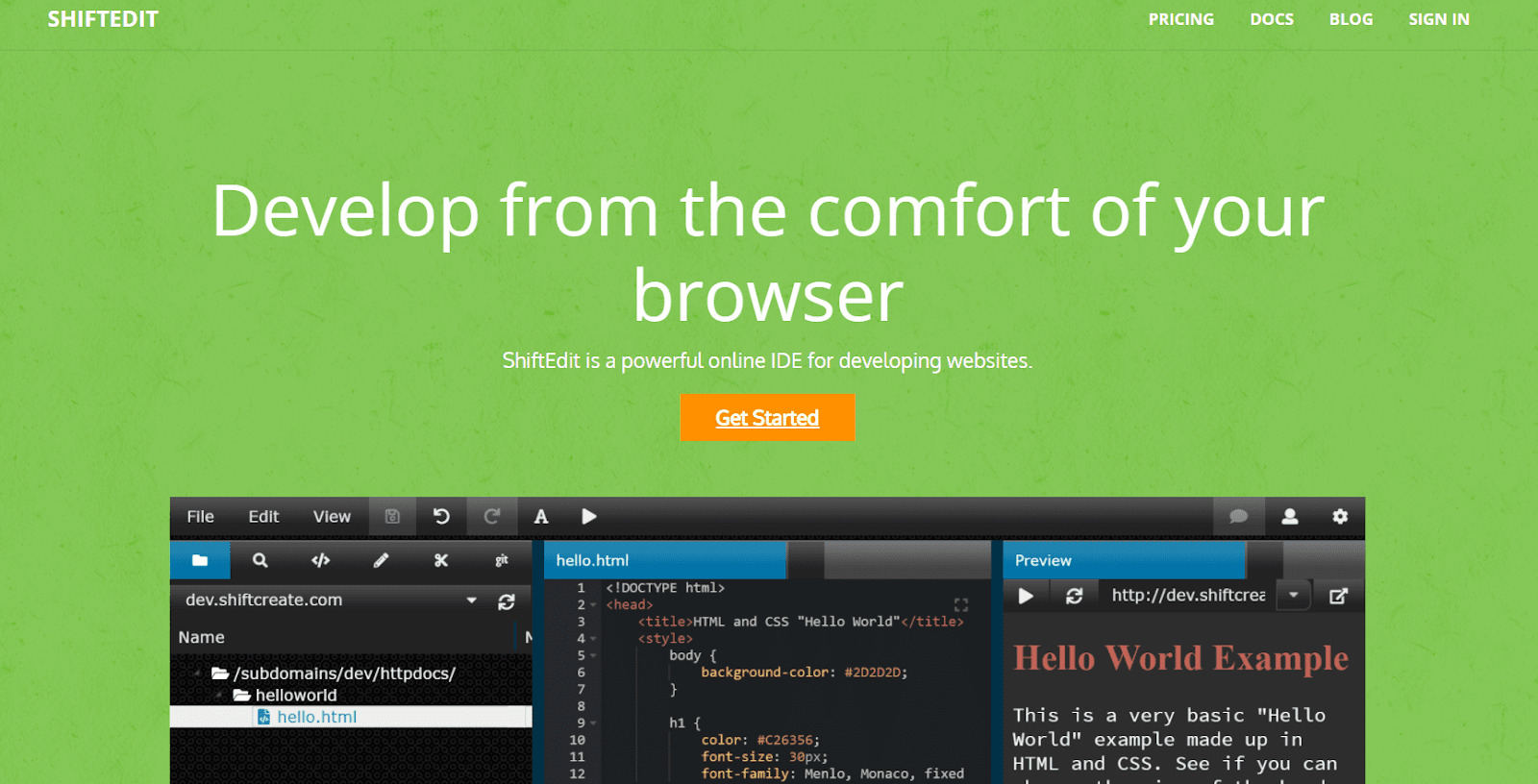1538x784 pixels.
Task: Open the File menu
Action: point(200,517)
